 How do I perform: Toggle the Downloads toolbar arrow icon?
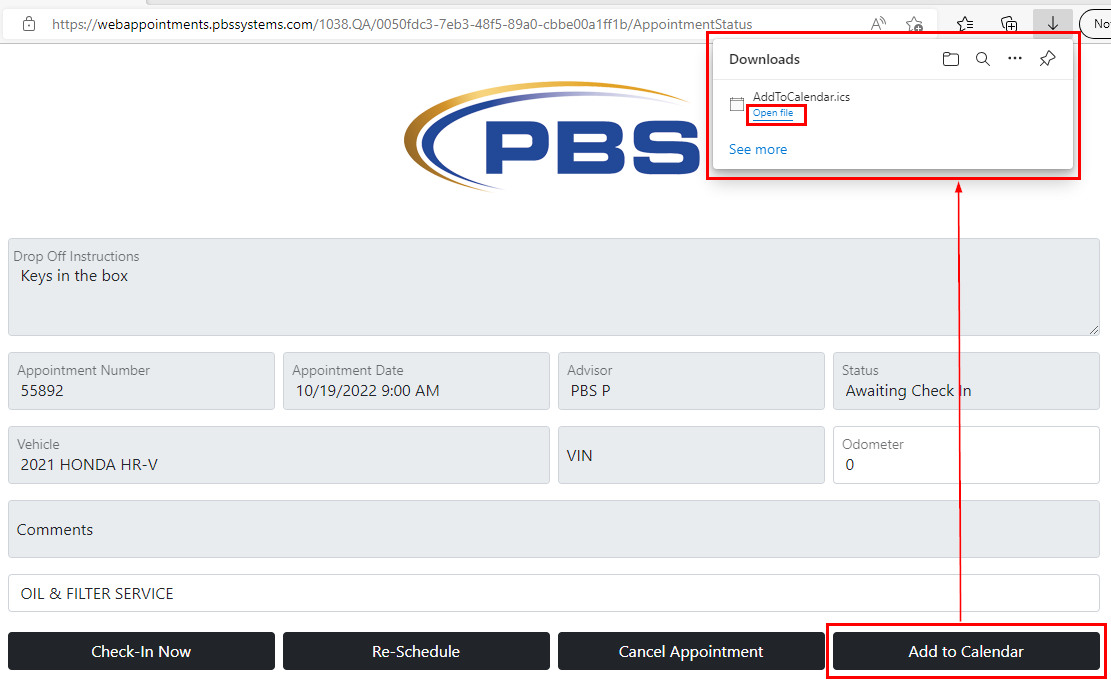pyautogui.click(x=1053, y=24)
